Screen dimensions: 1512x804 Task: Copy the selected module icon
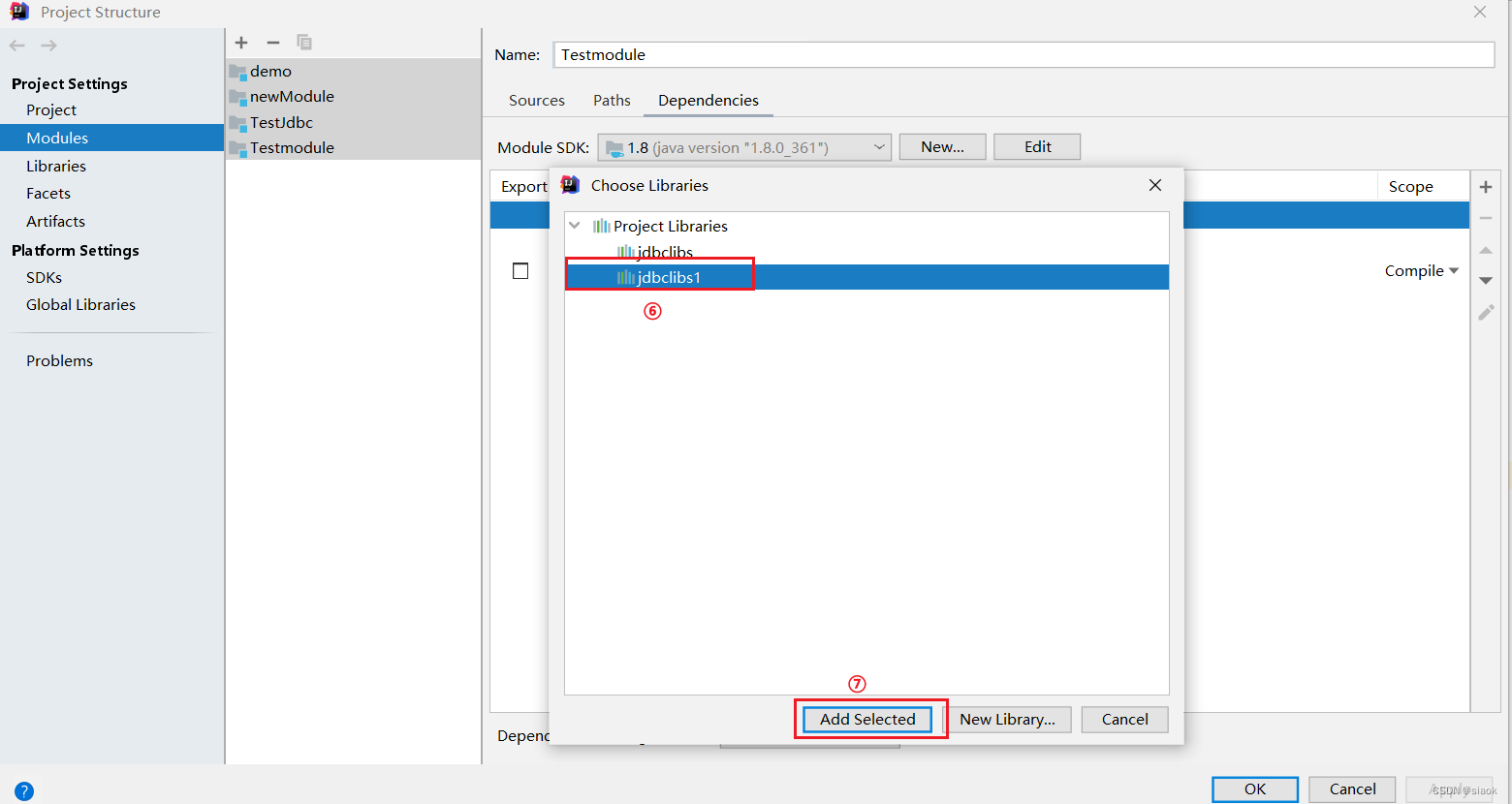[304, 43]
